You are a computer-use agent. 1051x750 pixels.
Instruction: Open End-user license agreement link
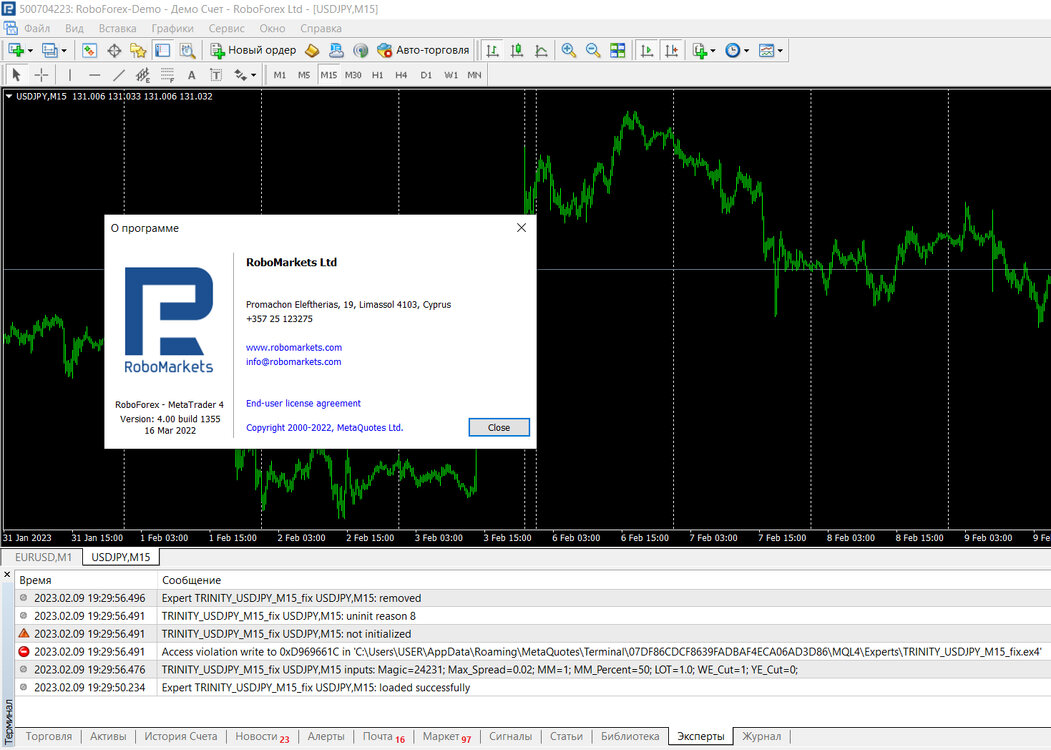click(303, 403)
